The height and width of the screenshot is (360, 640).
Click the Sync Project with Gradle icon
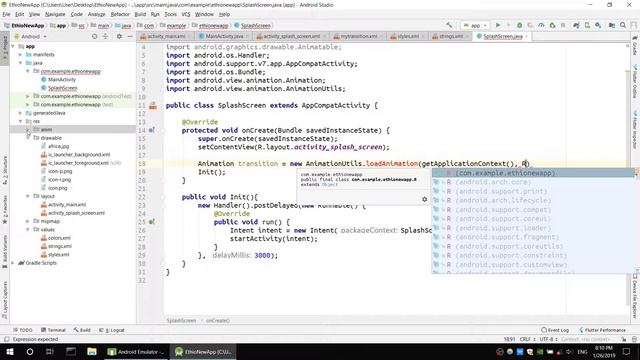[576, 25]
